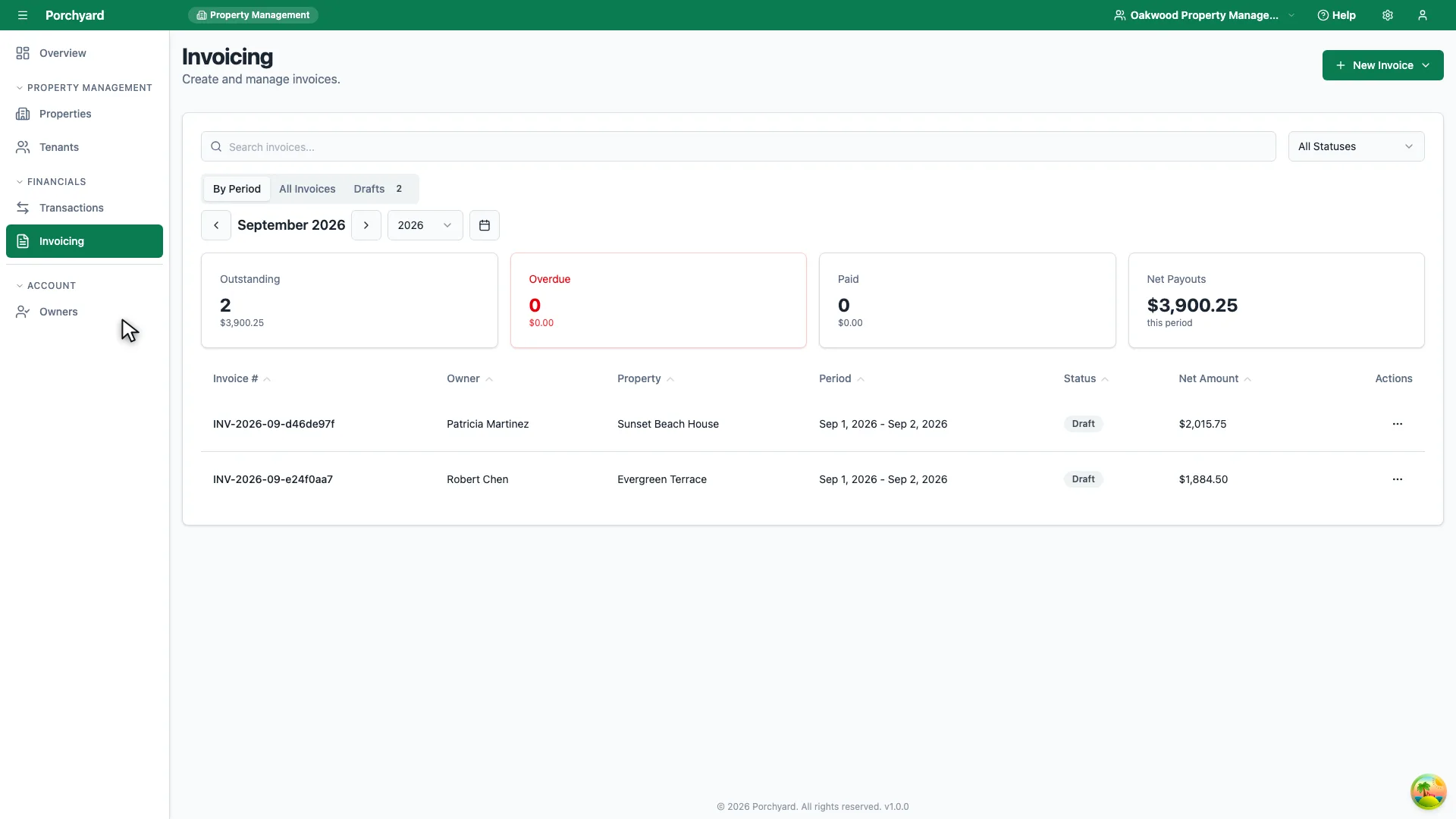Open Owners in sidebar
This screenshot has width=1456, height=819.
pos(84,312)
